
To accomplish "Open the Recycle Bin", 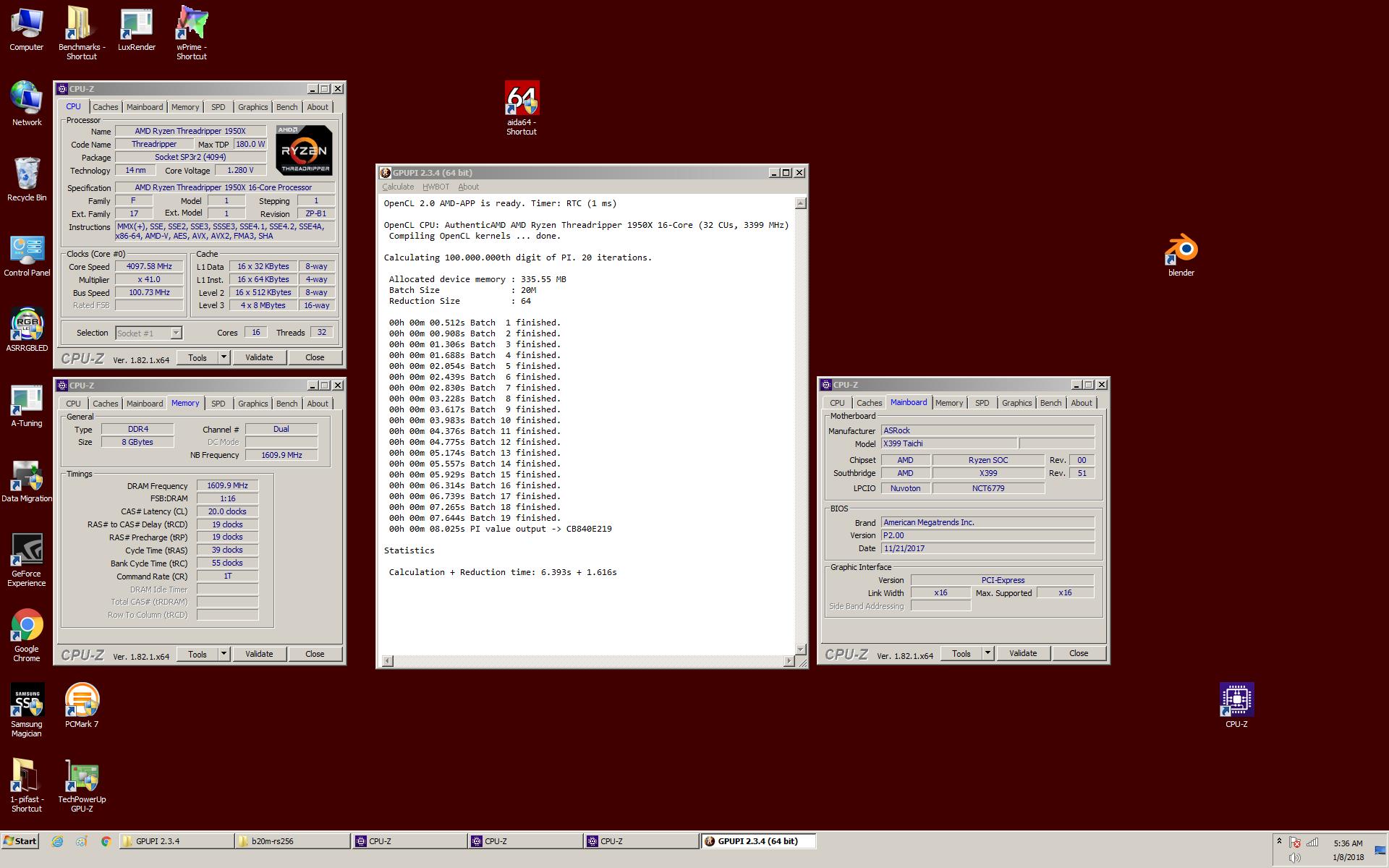I will (x=27, y=179).
